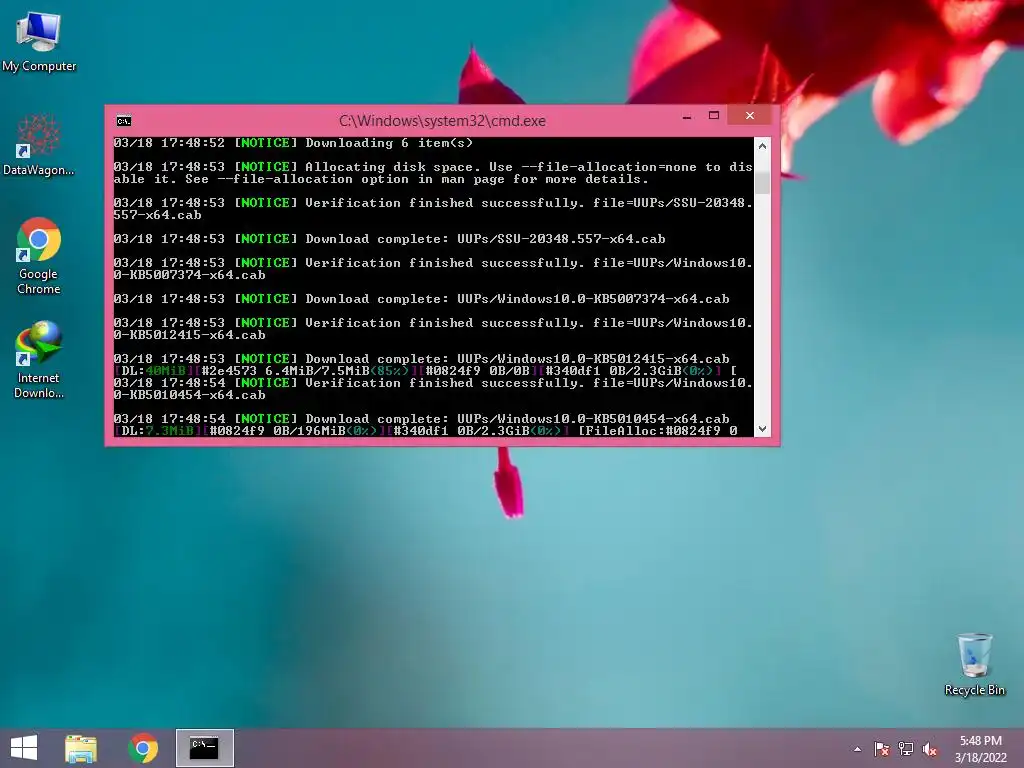Click "Download complete: UUPs/SSU-20348.557-x64.cab" line
This screenshot has width=1024, height=768.
[389, 239]
